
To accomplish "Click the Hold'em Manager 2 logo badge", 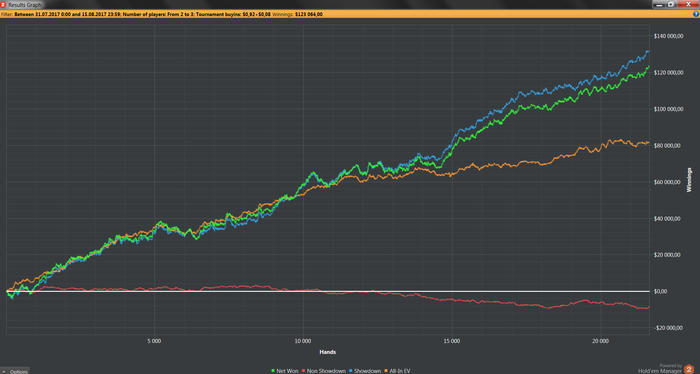I will point(689,369).
